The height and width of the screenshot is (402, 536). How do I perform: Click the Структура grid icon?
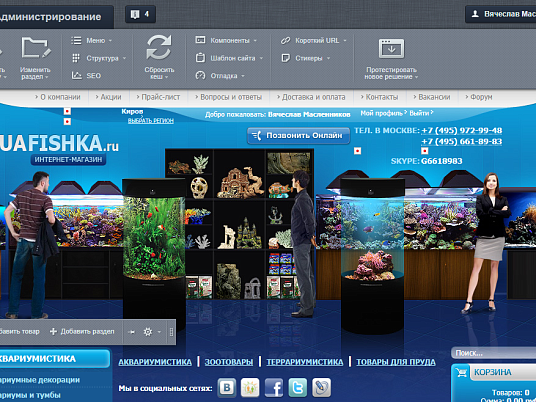click(76, 58)
